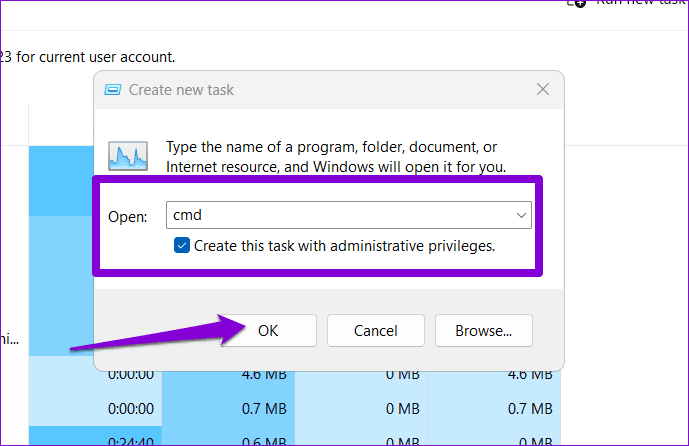Expand the Open combo box dropdown arrow
This screenshot has height=446, width=689.
[x=520, y=215]
